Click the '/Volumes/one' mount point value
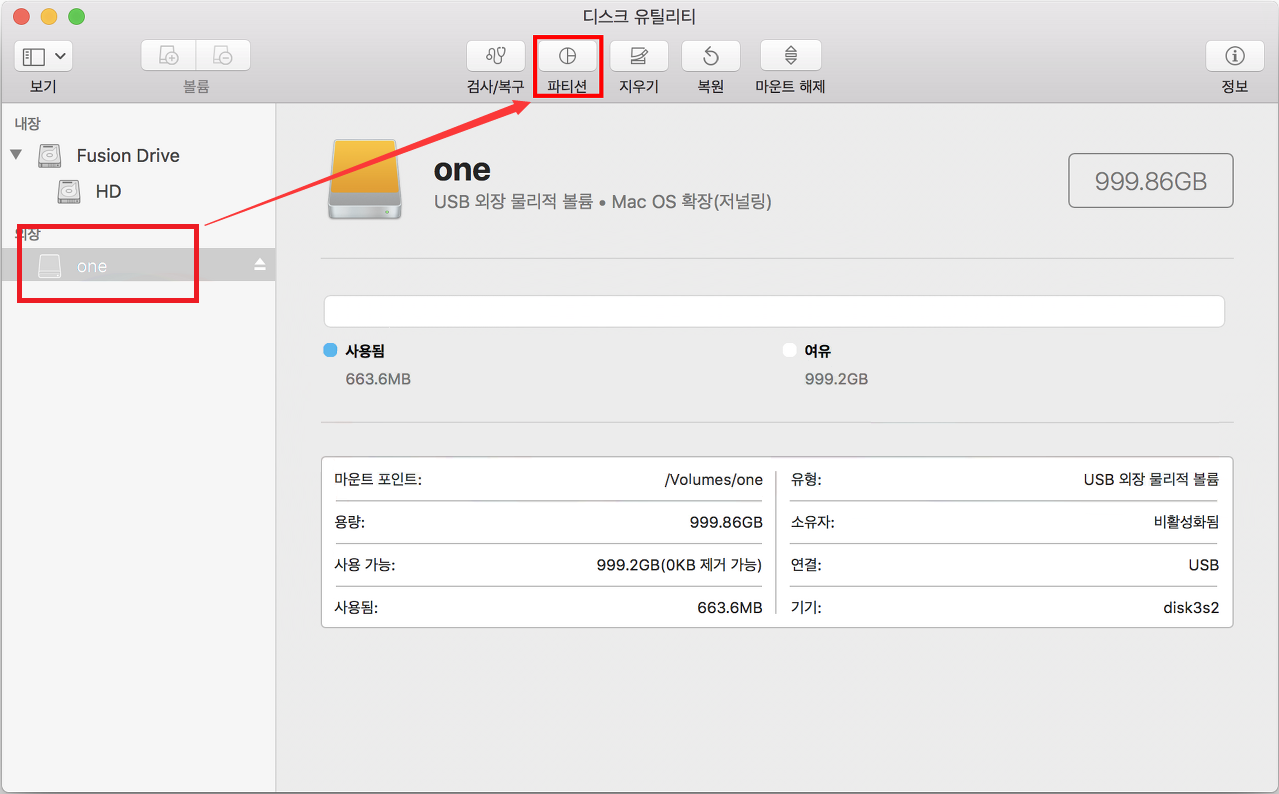Screen dimensions: 1279x794 click(x=714, y=480)
